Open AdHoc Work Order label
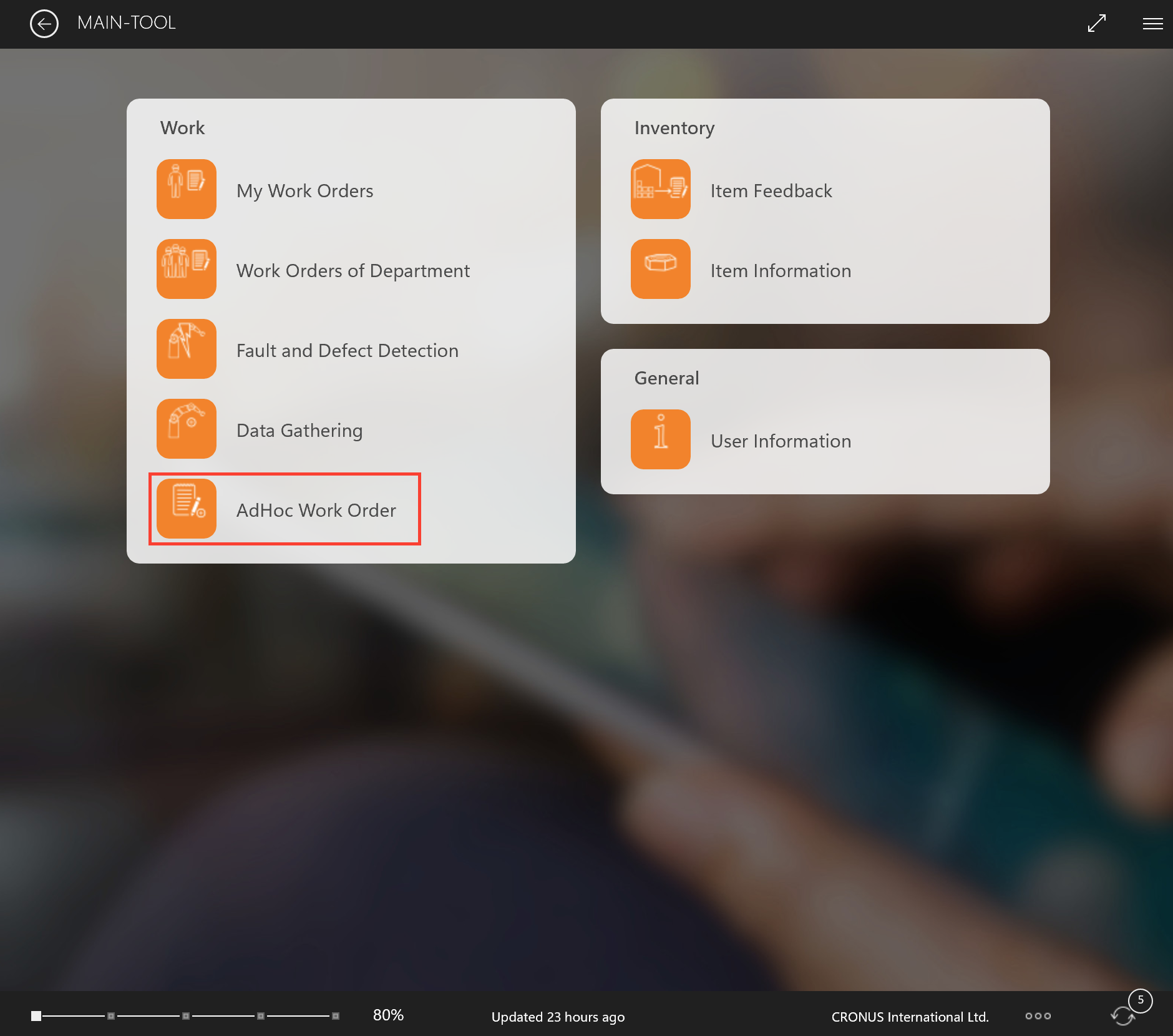The height and width of the screenshot is (1036, 1173). point(316,511)
